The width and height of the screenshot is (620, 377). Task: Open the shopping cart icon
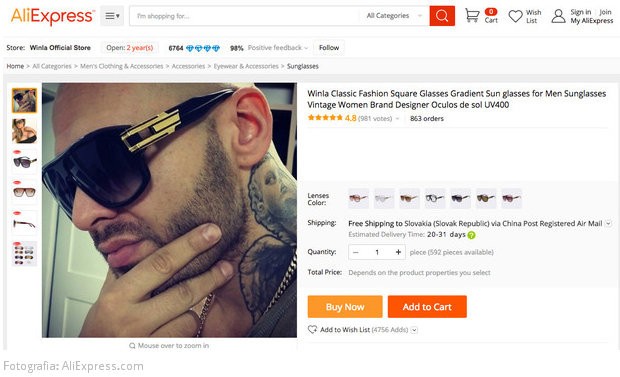(472, 15)
